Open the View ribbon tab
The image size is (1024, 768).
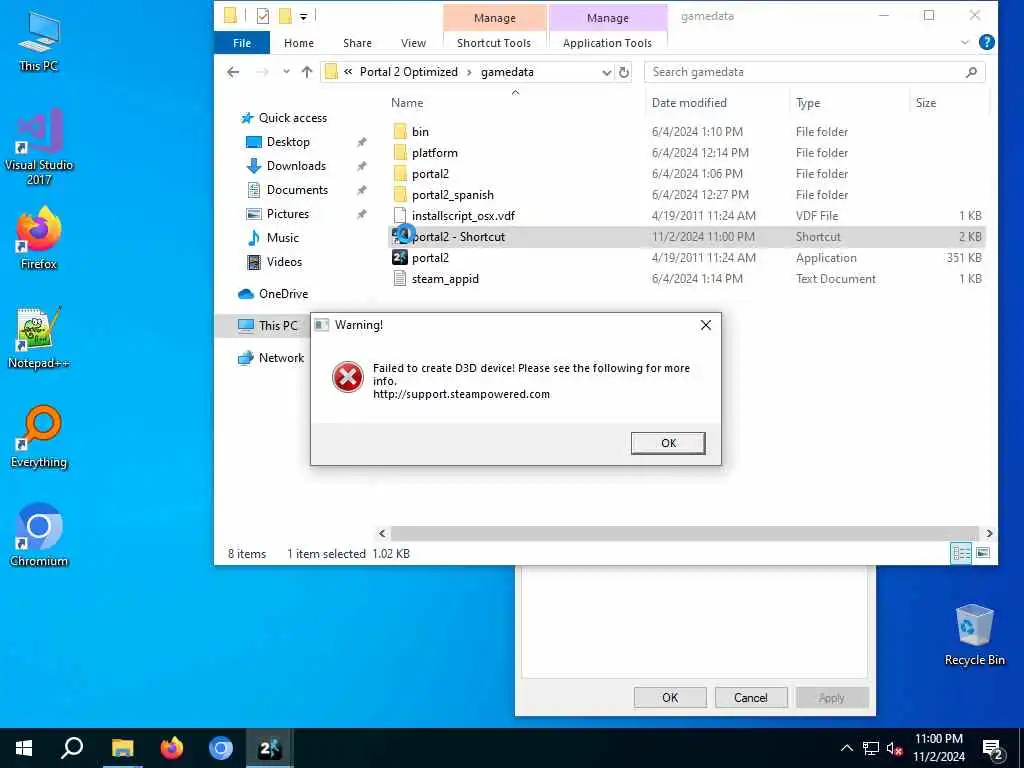point(413,43)
